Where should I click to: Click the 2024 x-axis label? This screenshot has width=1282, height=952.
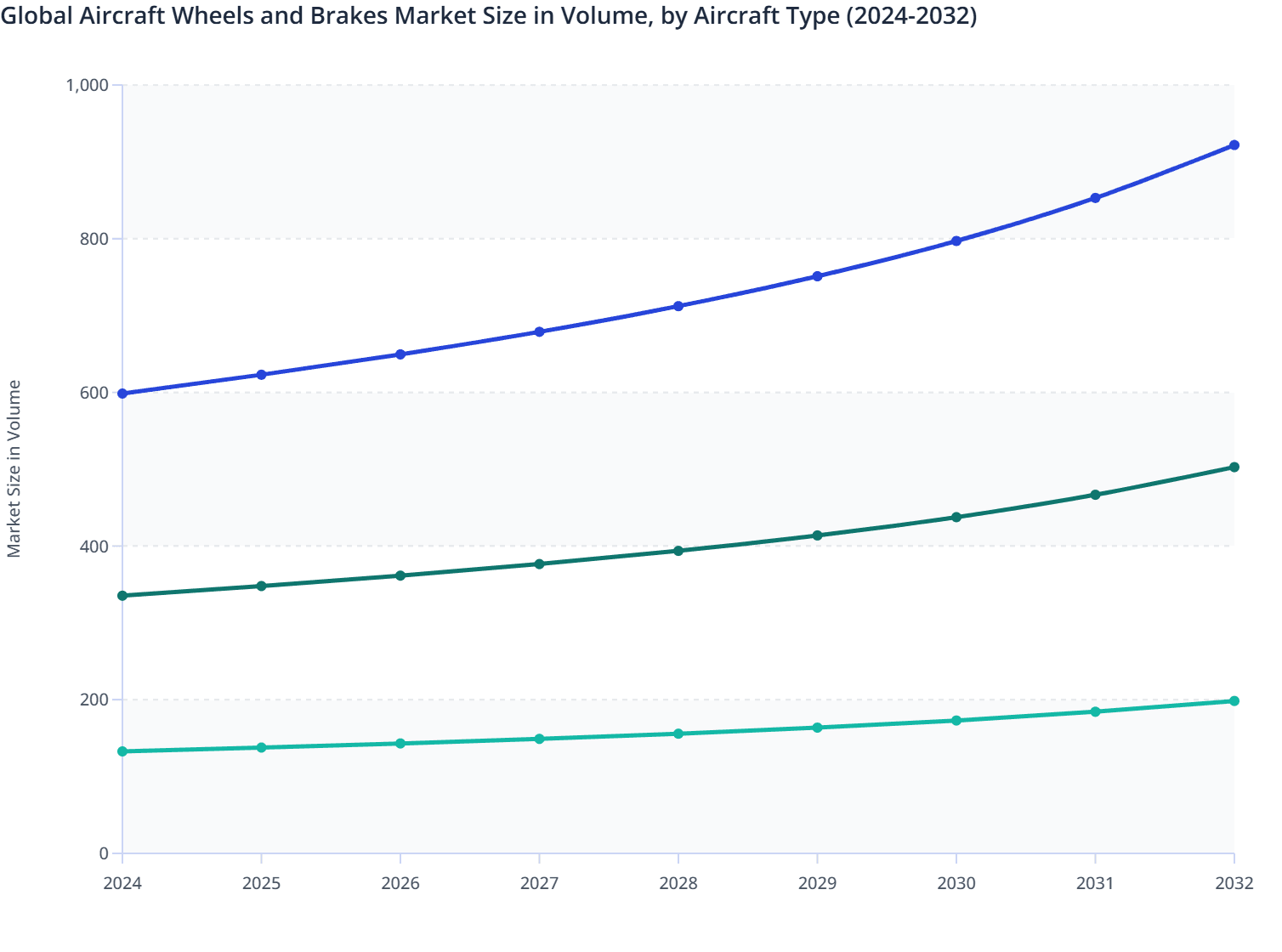(122, 884)
